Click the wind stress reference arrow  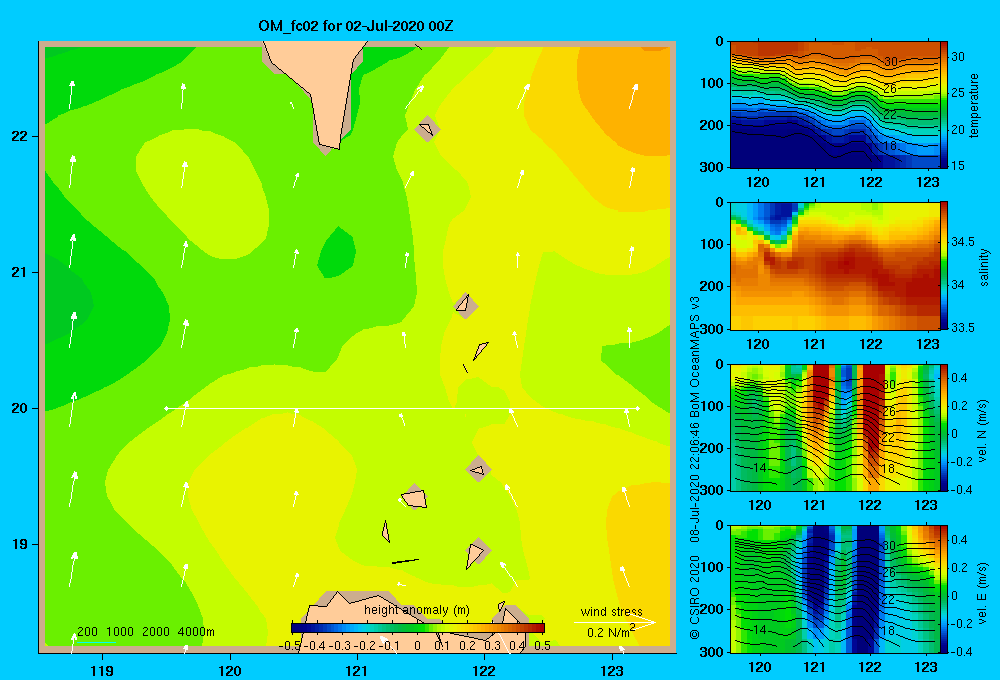click(x=615, y=622)
